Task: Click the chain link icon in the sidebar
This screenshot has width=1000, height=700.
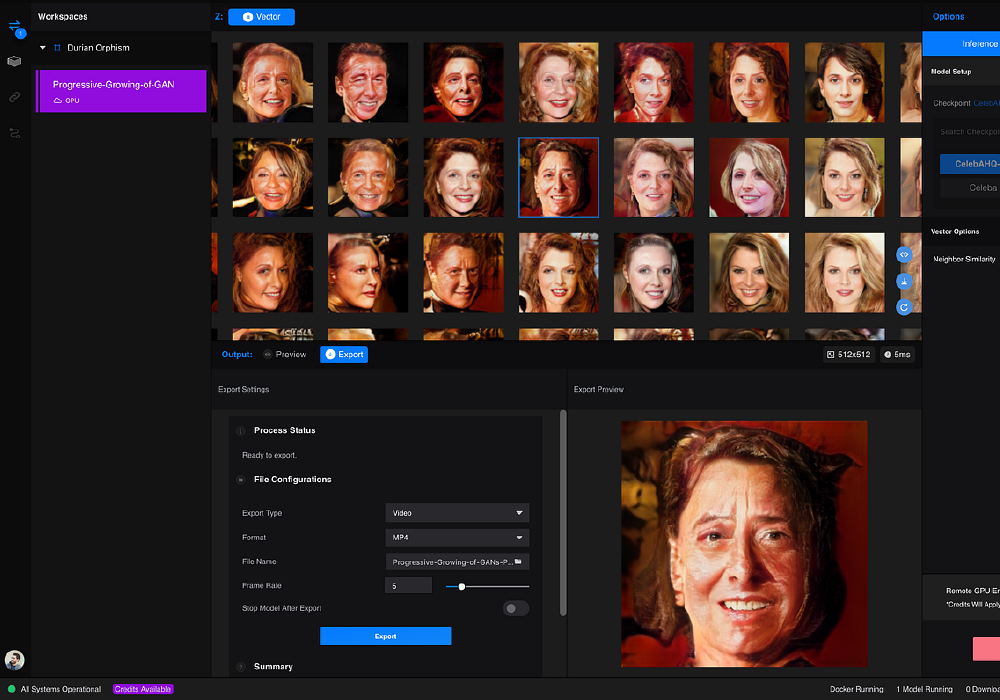Action: [x=14, y=97]
